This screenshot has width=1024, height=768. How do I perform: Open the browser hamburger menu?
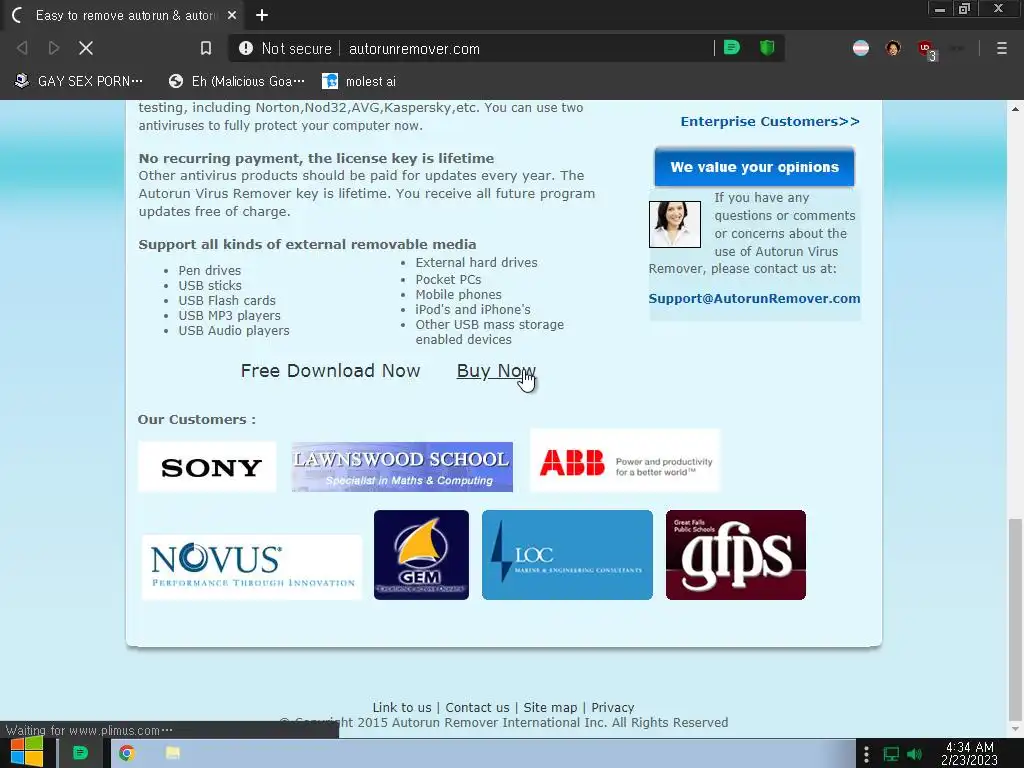(x=1001, y=48)
